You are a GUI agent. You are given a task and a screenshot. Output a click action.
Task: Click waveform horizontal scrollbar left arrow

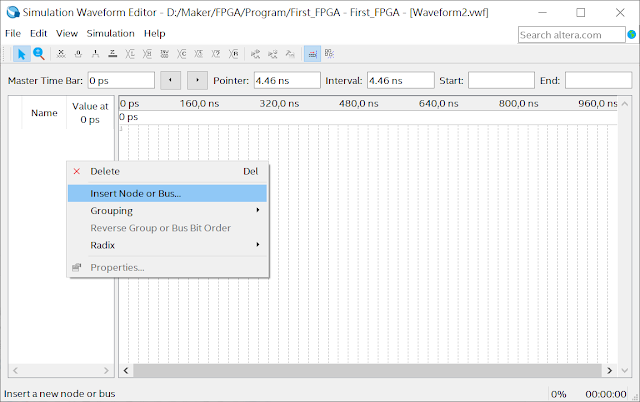pyautogui.click(x=126, y=371)
